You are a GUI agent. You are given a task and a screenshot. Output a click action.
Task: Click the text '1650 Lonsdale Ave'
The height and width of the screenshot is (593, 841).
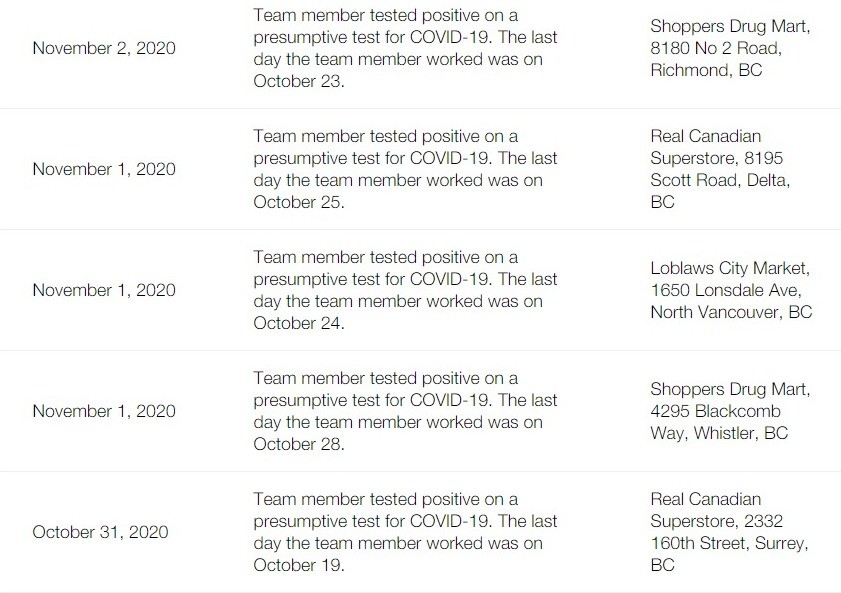click(x=724, y=291)
